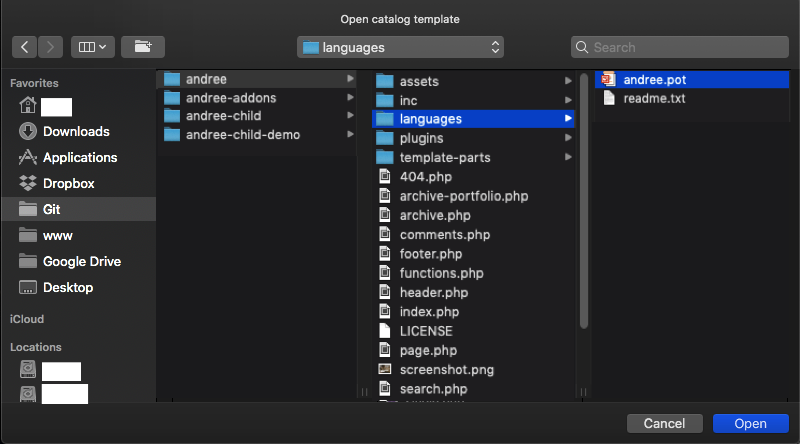Image resolution: width=800 pixels, height=444 pixels.
Task: Click the Applications icon in sidebar
Action: [x=28, y=157]
